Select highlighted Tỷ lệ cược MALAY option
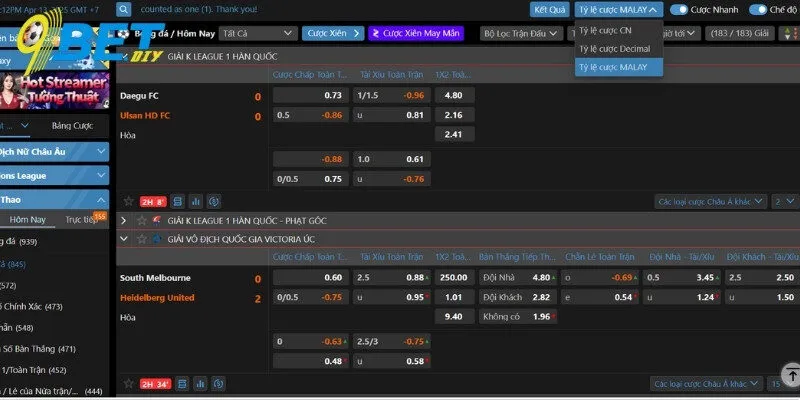800x400 pixels. click(619, 67)
